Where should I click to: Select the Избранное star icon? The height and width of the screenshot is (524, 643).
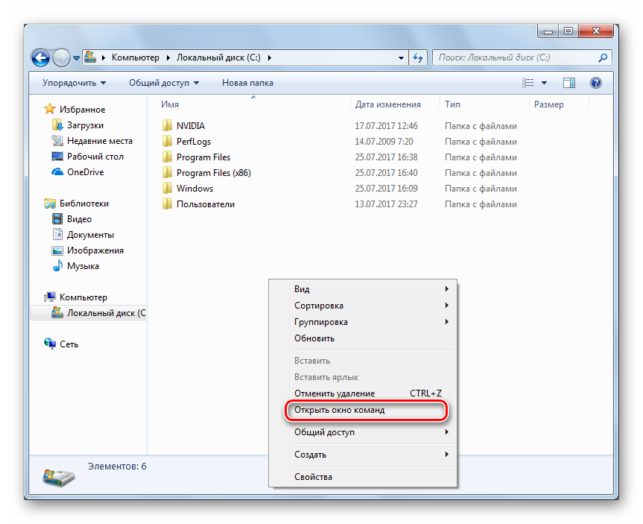[50, 109]
